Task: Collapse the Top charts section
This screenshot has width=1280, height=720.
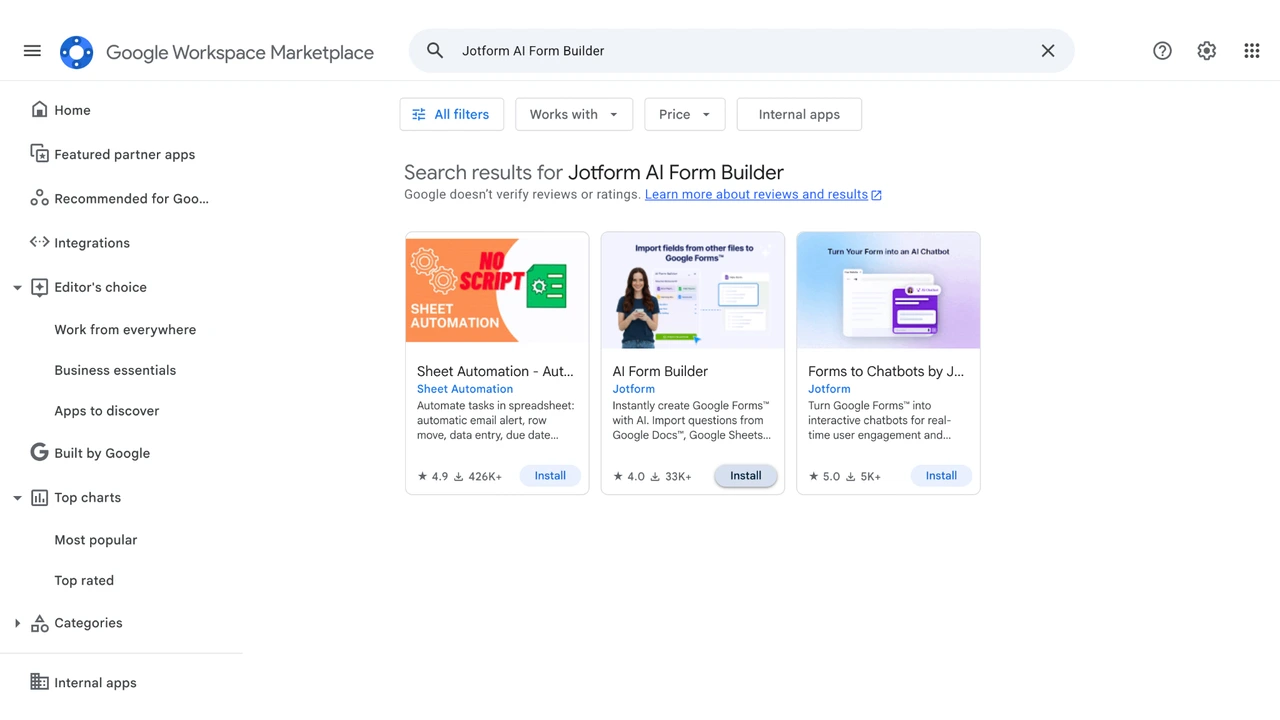Action: pyautogui.click(x=17, y=498)
